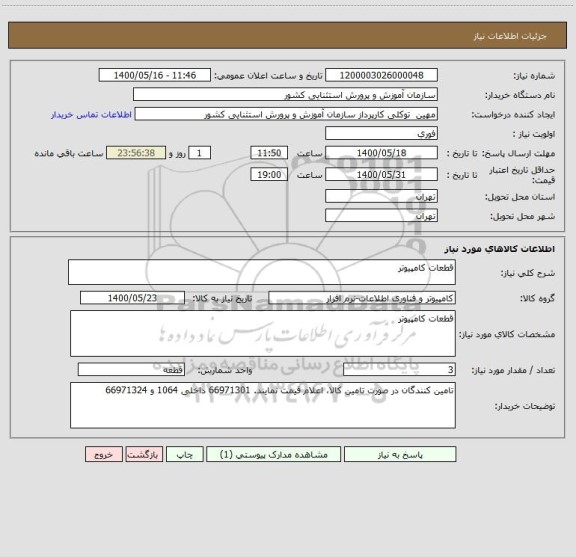
Task: Click the خروج exit button
Action: (x=104, y=454)
